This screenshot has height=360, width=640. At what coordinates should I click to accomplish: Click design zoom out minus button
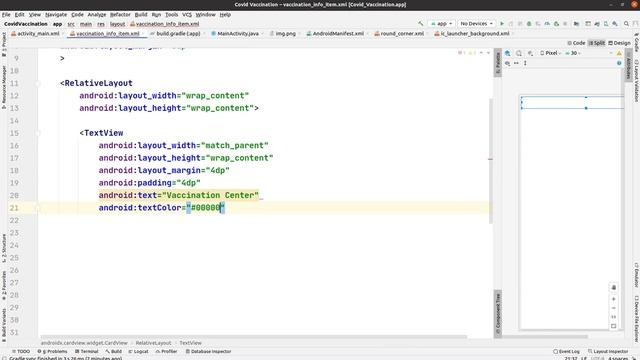click(x=613, y=308)
